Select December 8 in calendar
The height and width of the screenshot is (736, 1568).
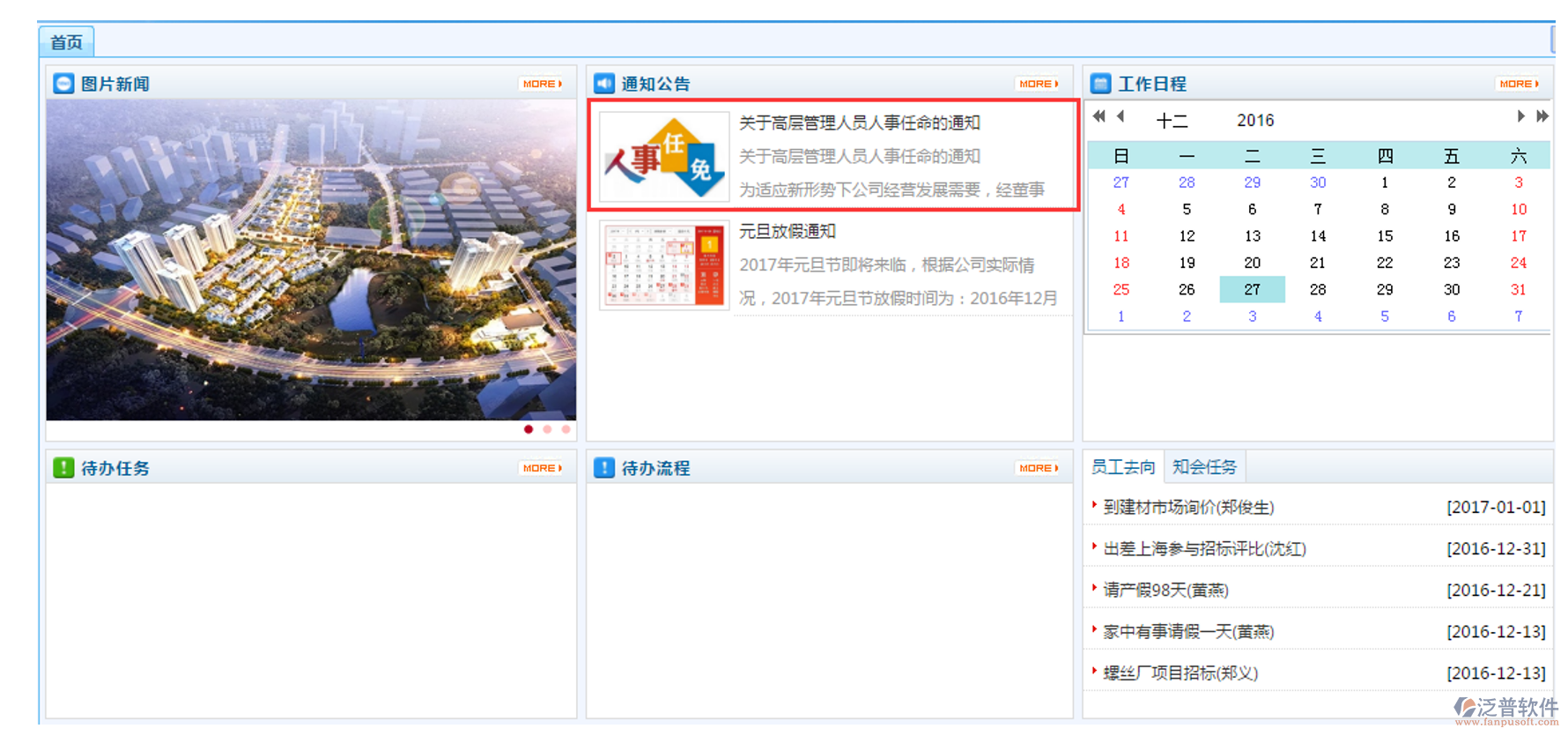pyautogui.click(x=1385, y=210)
